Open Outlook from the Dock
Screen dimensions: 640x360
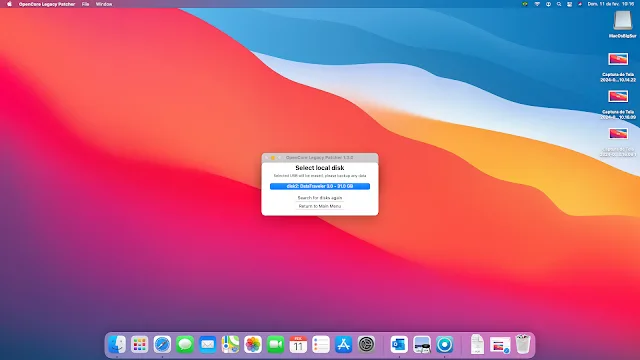pos(399,344)
